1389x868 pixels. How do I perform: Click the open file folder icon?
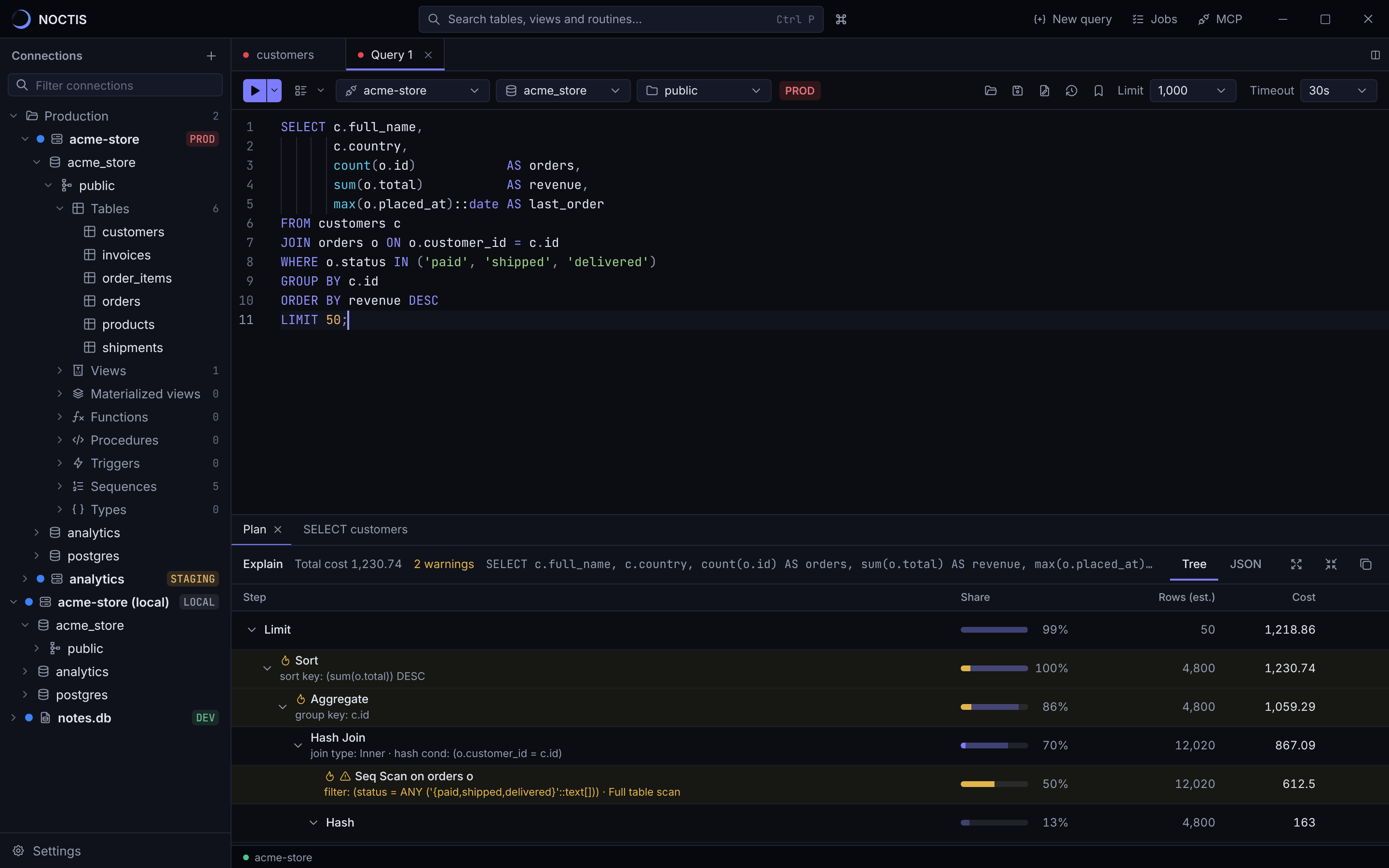click(x=990, y=91)
